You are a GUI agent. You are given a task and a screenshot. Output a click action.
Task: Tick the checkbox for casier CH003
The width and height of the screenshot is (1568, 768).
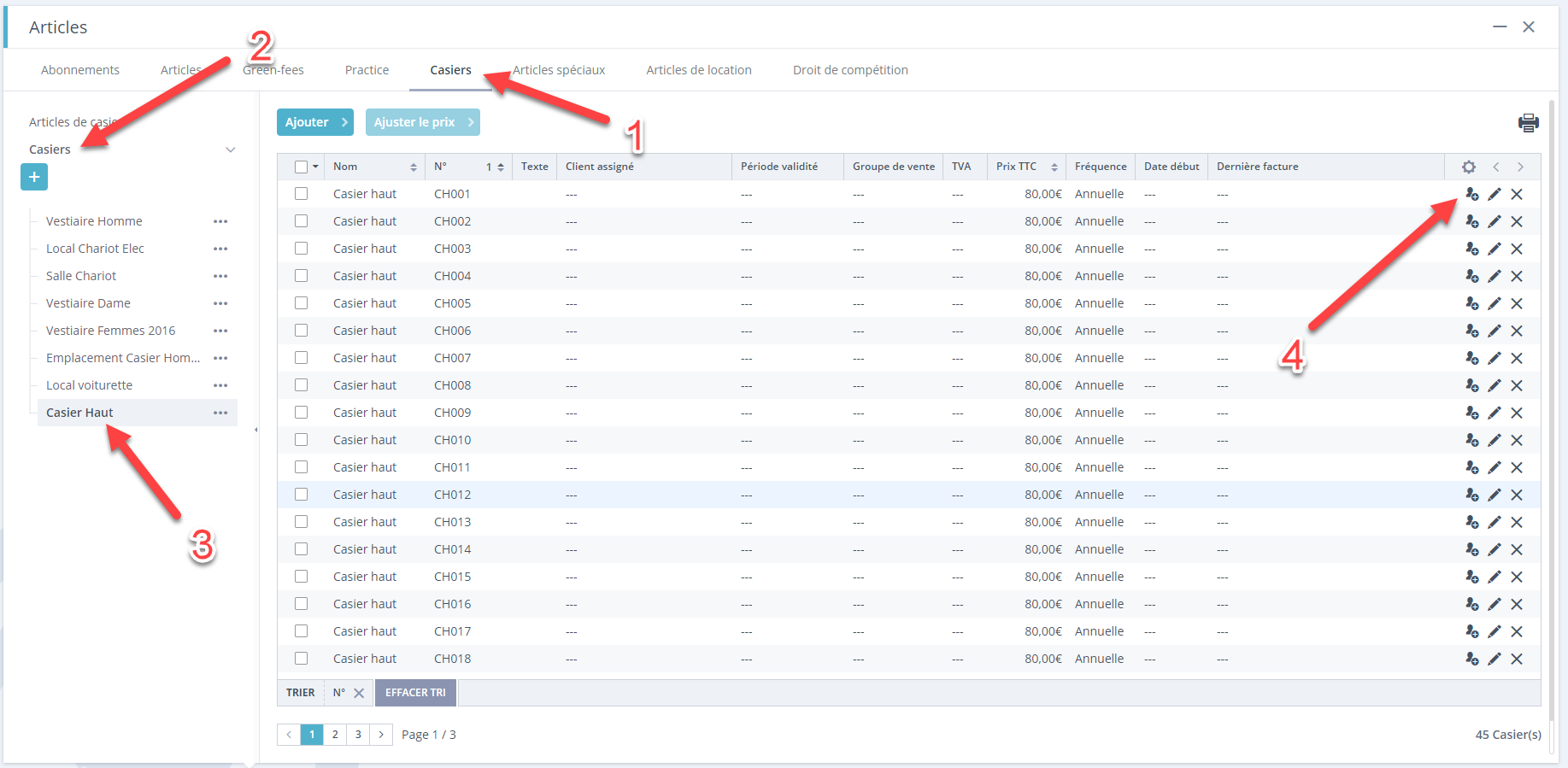(x=301, y=249)
